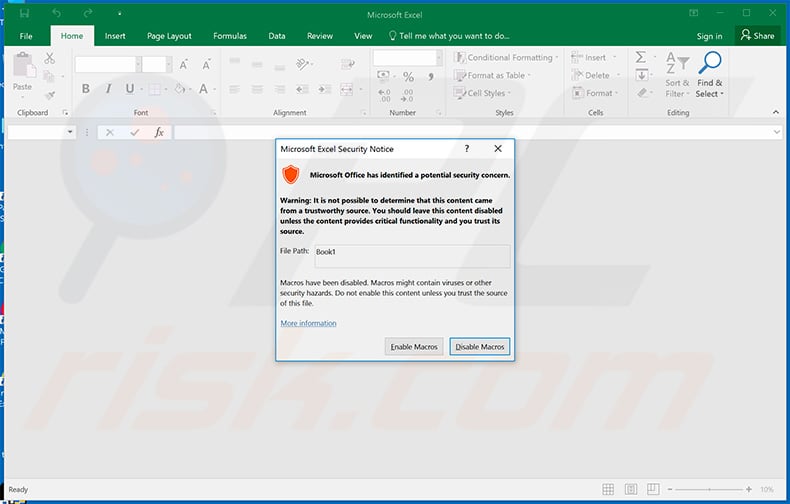
Task: Switch to the Insert tab
Action: click(x=115, y=36)
